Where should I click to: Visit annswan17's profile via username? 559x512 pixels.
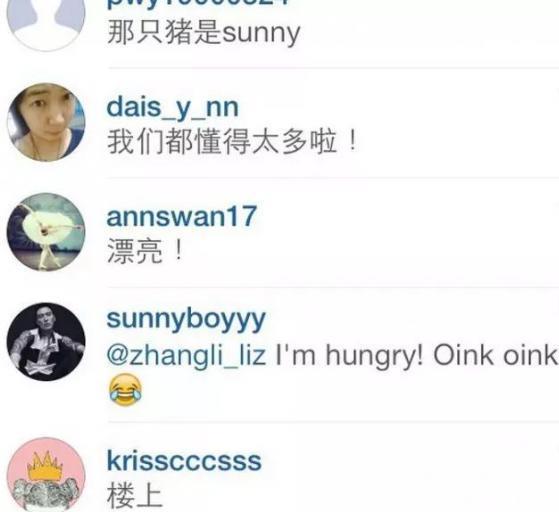(x=181, y=216)
